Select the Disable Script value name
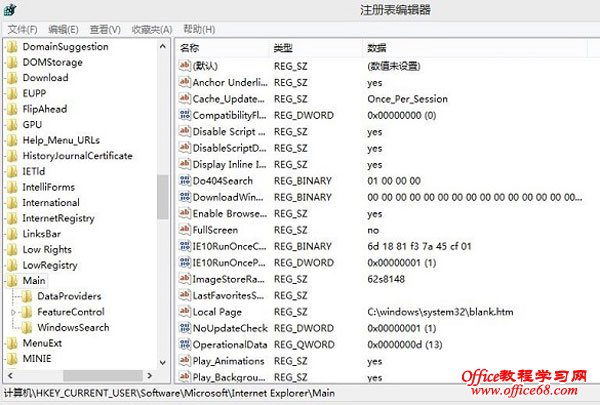Viewport: 600px width, 405px height. click(229, 132)
